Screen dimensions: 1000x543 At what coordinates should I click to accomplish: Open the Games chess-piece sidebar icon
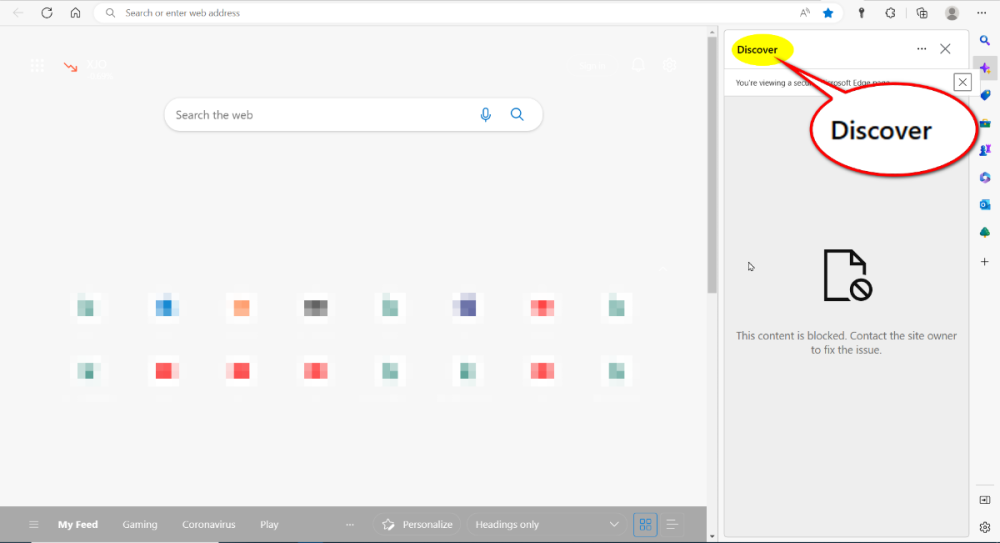[985, 150]
